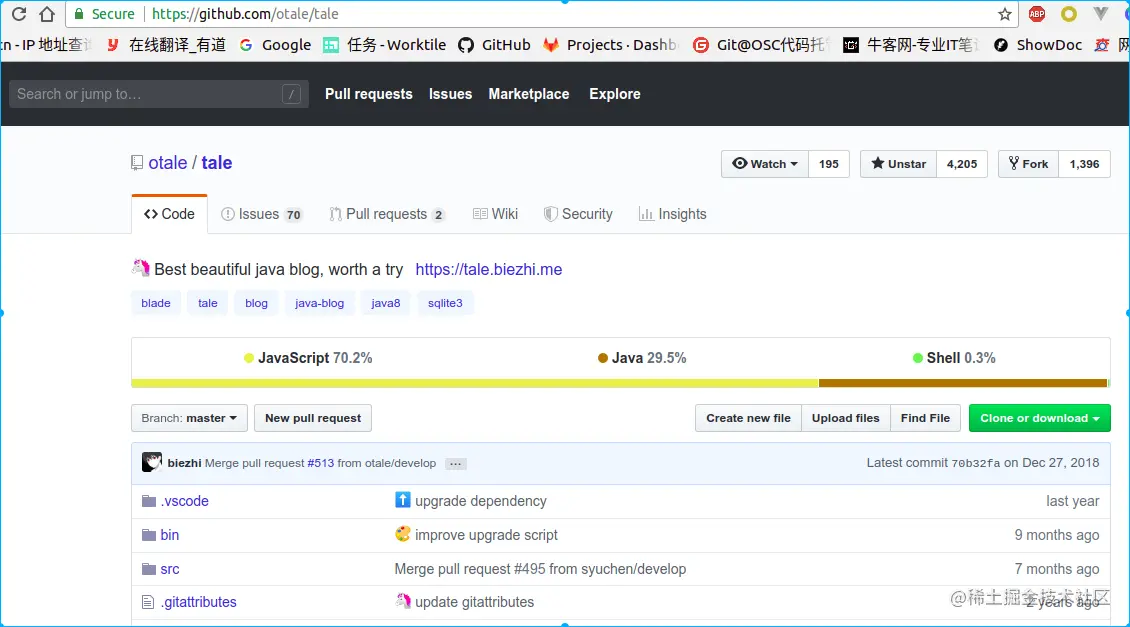Focus the Search or jump to field

159,94
